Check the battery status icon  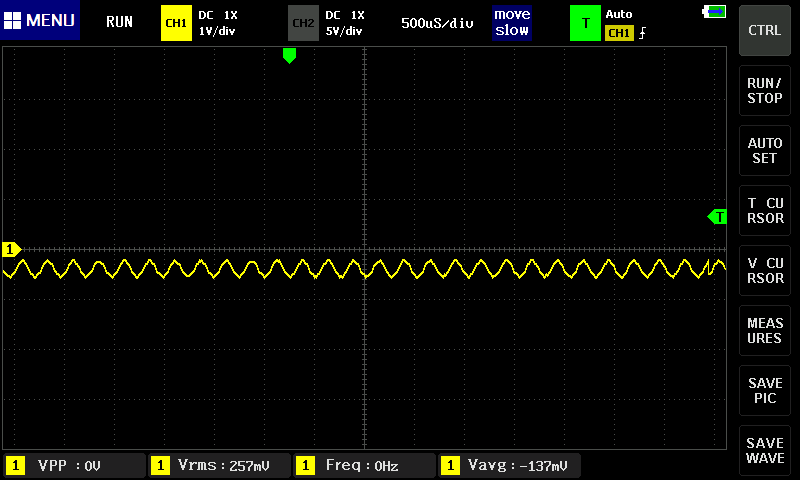click(714, 12)
